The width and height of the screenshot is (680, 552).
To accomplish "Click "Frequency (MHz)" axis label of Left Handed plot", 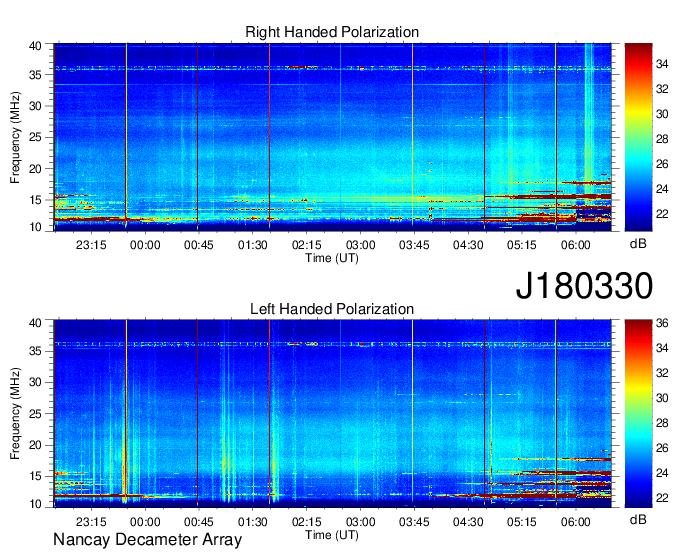I will [x=15, y=413].
